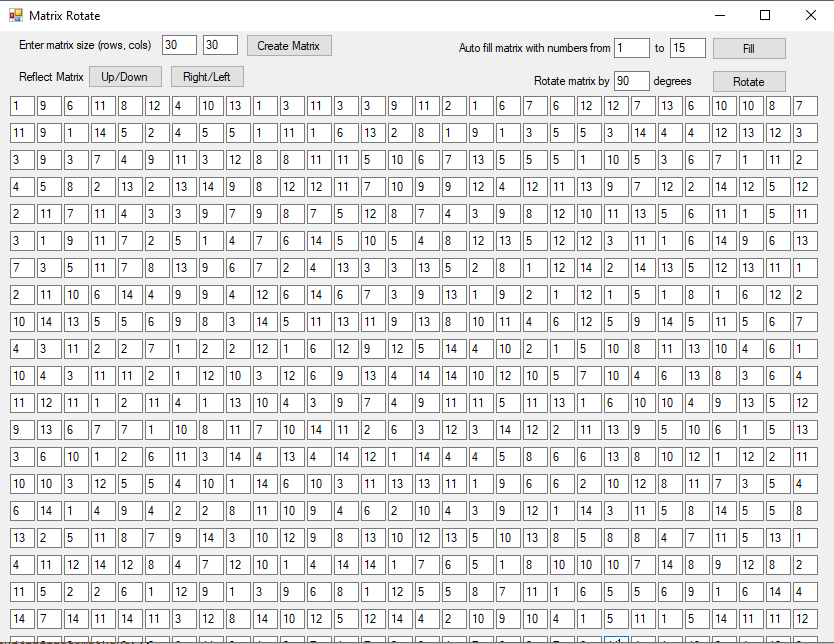
Task: Select the cell with 8 in the second matrix row
Action: (x=427, y=133)
